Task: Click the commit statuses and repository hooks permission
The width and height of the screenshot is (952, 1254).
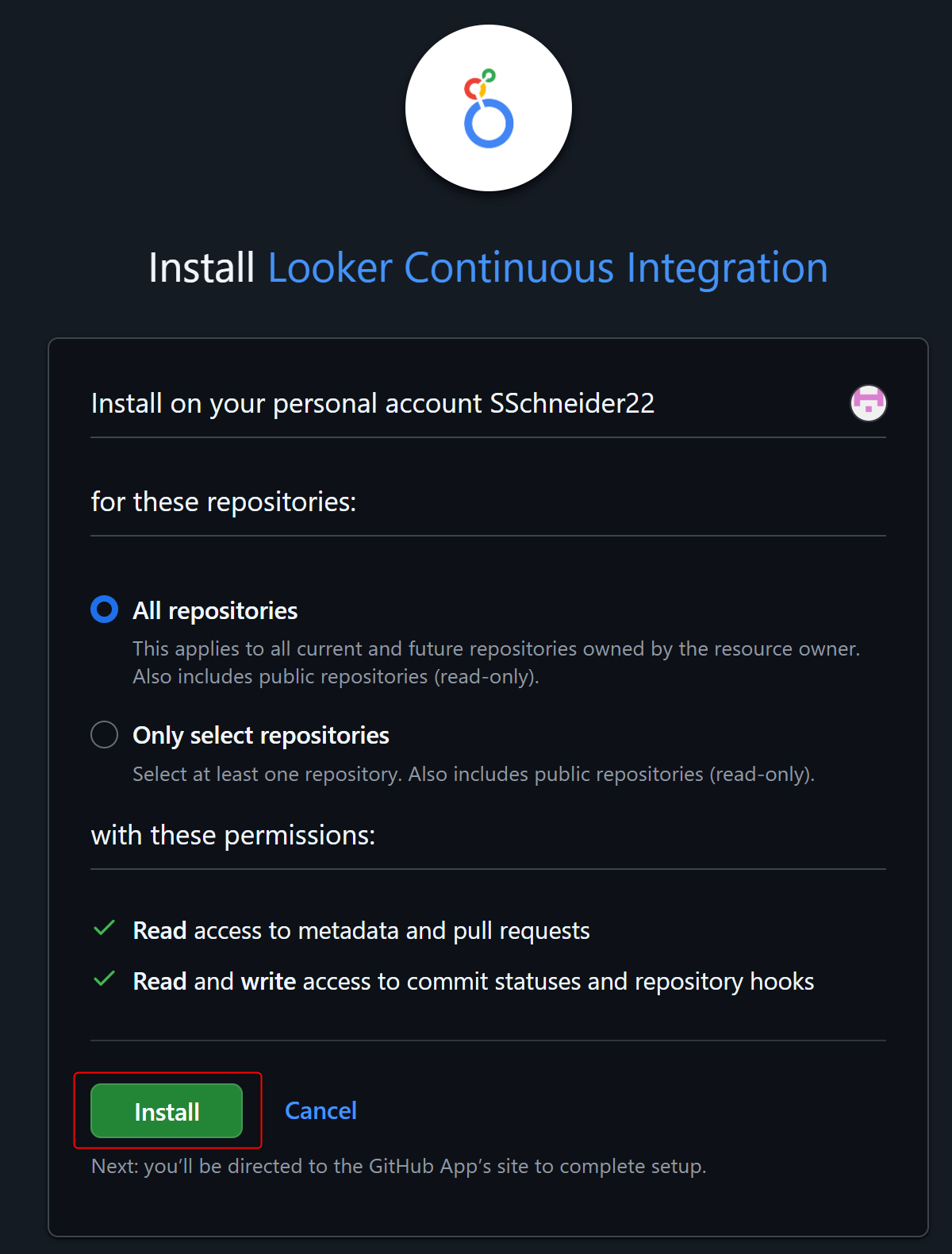Action: point(474,982)
